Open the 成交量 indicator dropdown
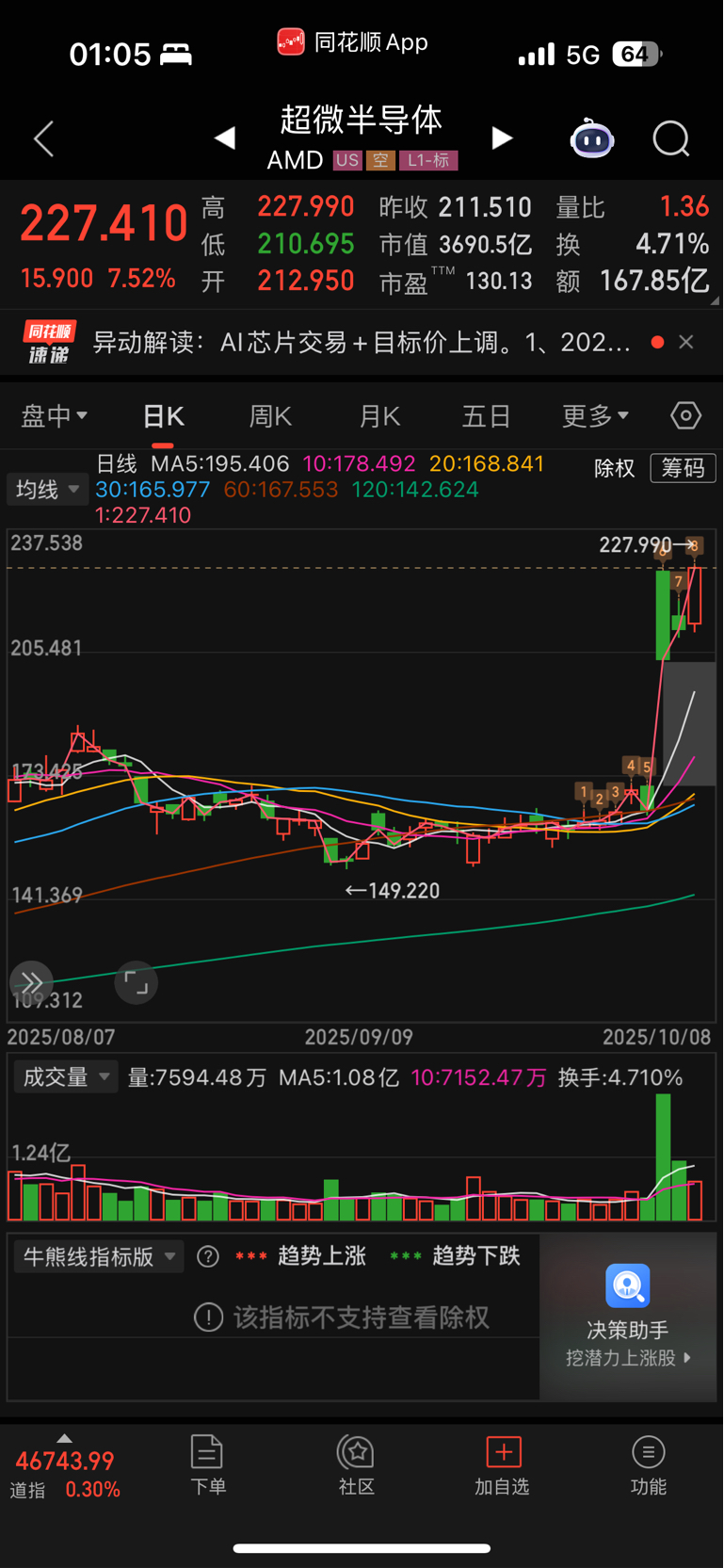The width and height of the screenshot is (724, 1568). pos(66,1077)
